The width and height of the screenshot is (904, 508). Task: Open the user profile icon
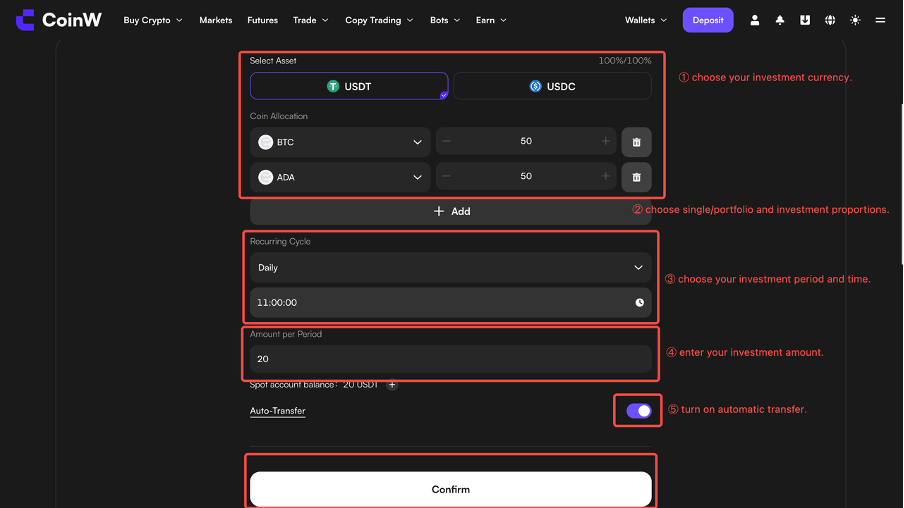[x=754, y=20]
